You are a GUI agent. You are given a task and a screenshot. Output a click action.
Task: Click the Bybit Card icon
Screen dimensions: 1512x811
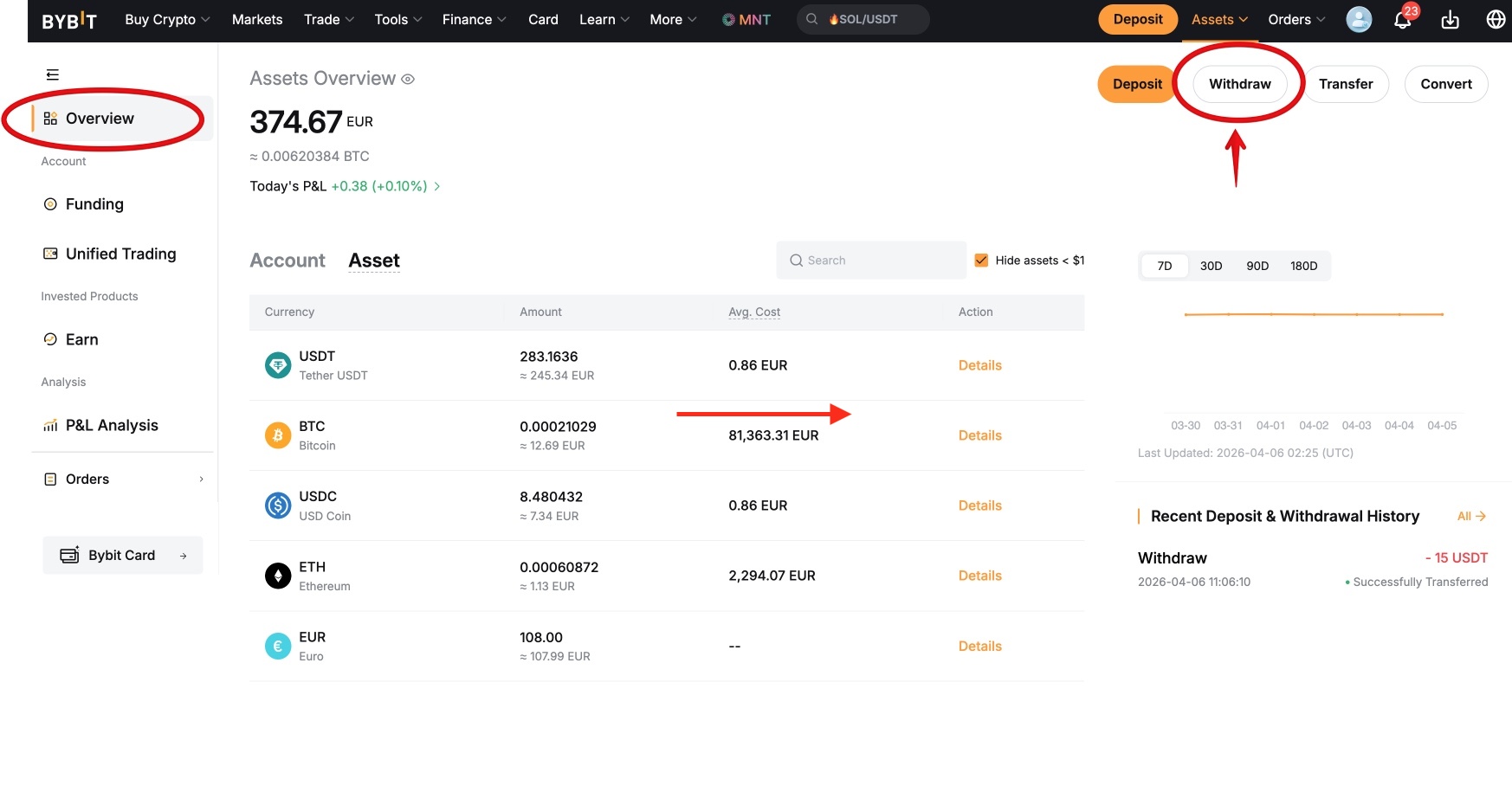(69, 555)
